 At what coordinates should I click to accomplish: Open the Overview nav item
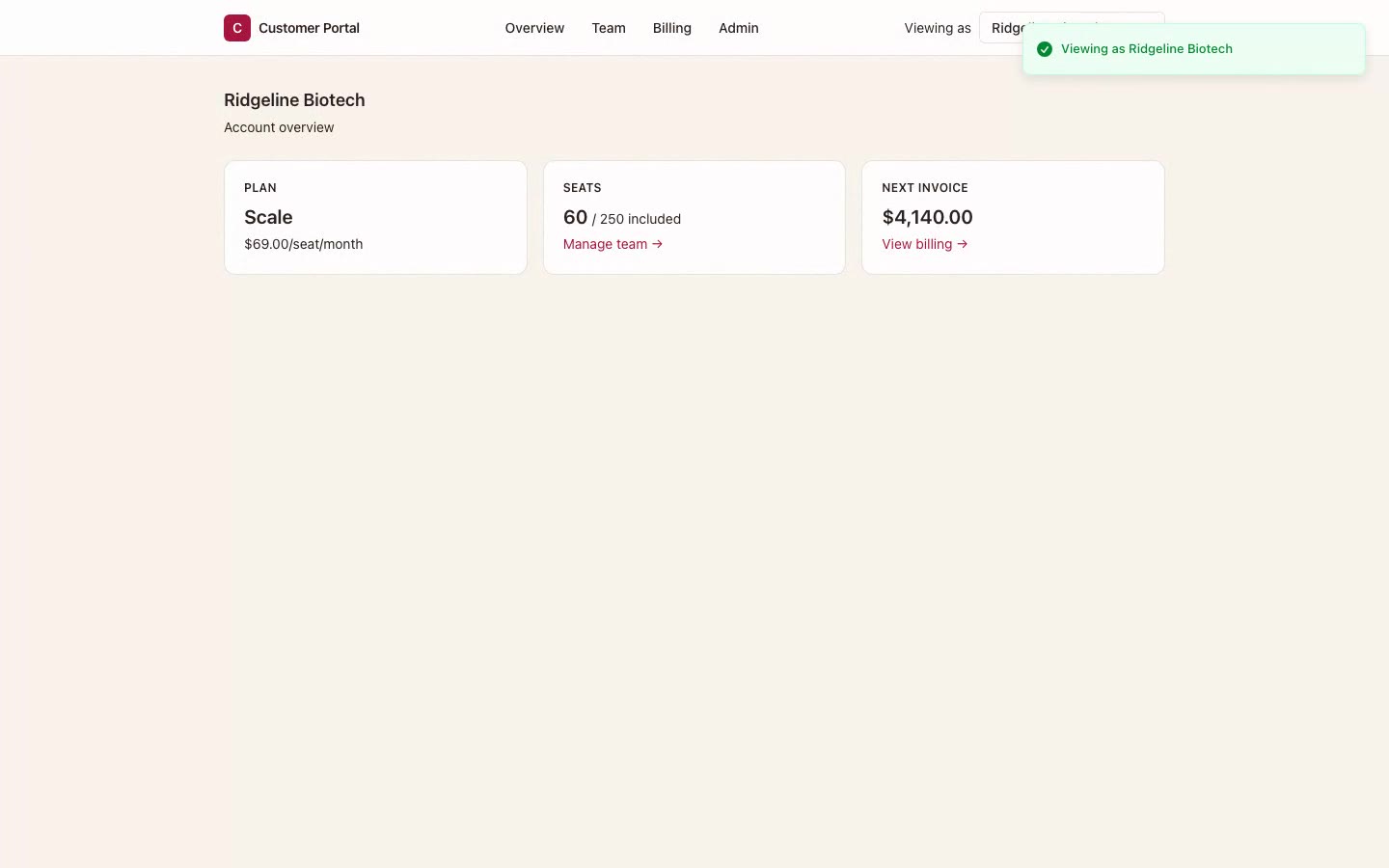(534, 28)
